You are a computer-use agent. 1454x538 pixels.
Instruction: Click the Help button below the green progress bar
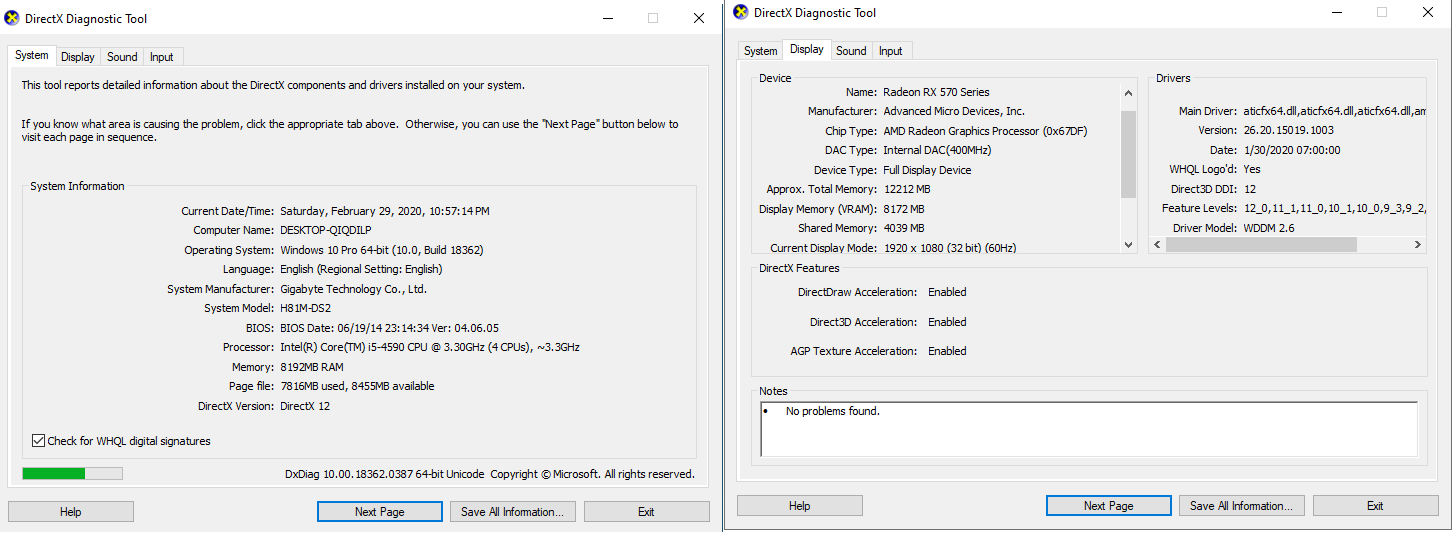[70, 512]
